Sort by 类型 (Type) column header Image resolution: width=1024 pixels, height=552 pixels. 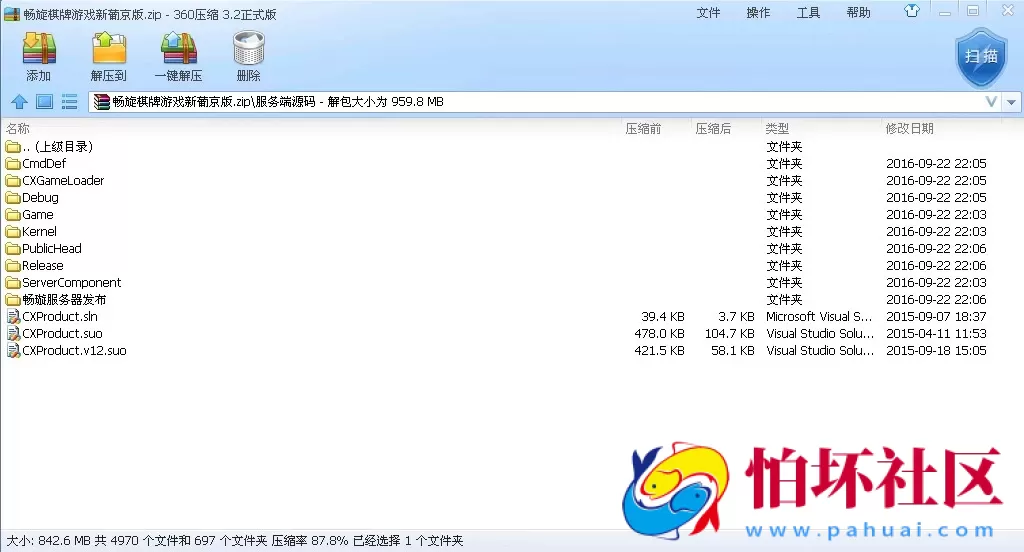[777, 129]
